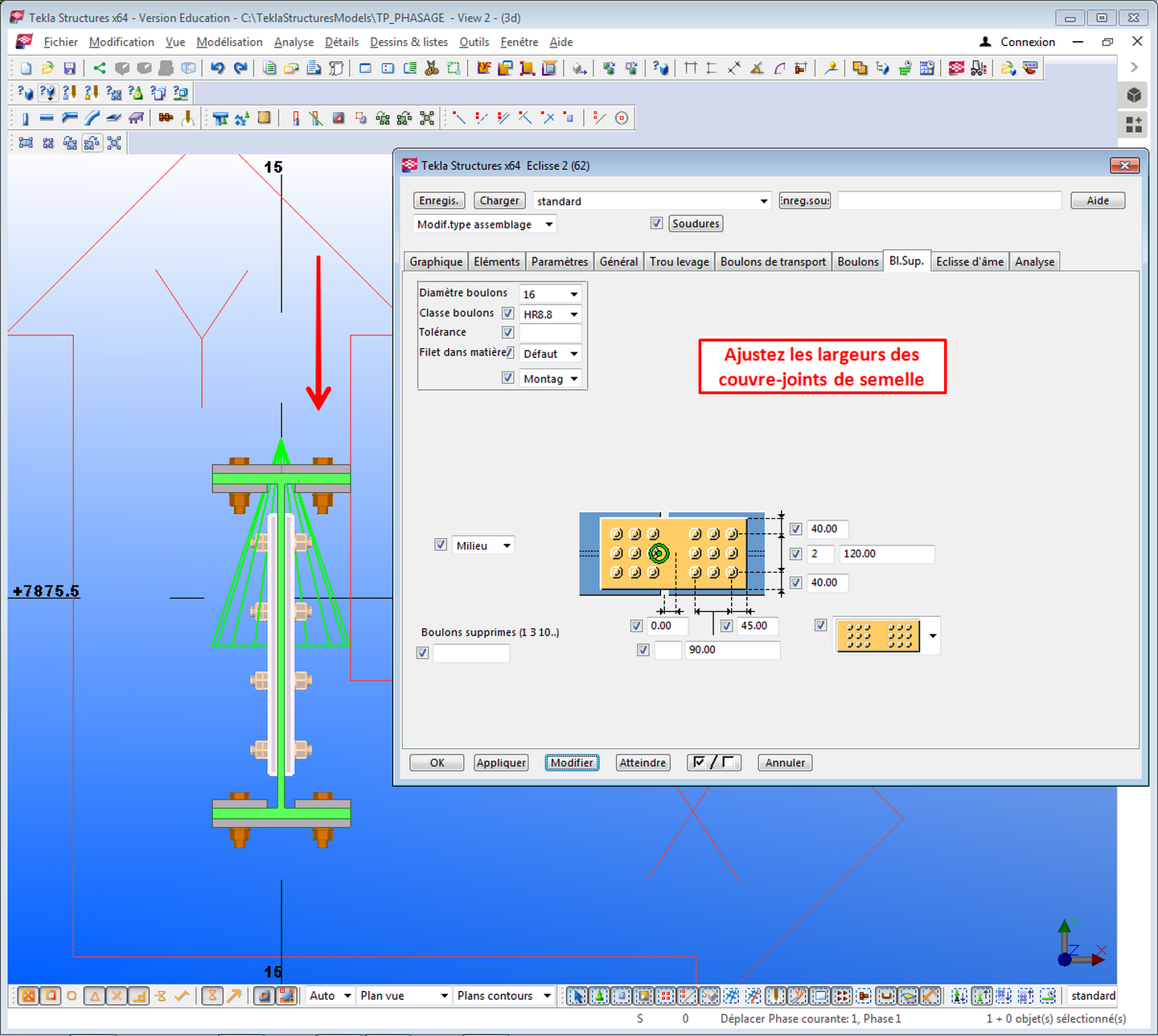This screenshot has height=1036, width=1158.
Task: Click the horizontal distance measure icon
Action: tap(690, 68)
